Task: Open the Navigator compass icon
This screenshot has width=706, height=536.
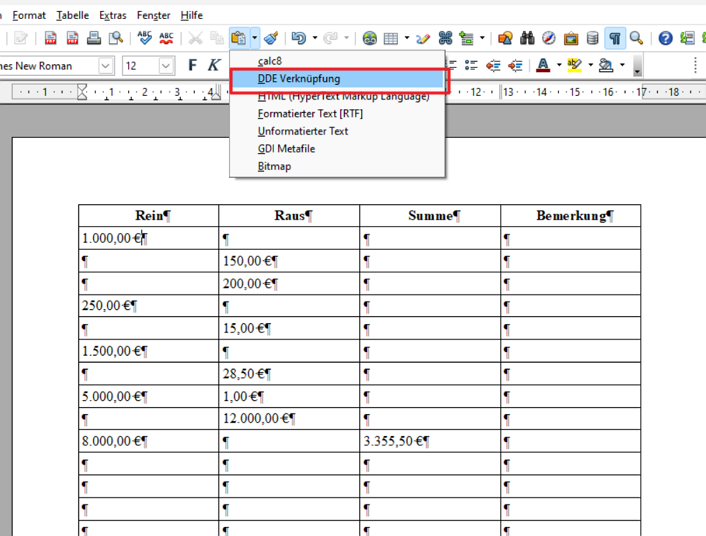Action: tap(549, 38)
